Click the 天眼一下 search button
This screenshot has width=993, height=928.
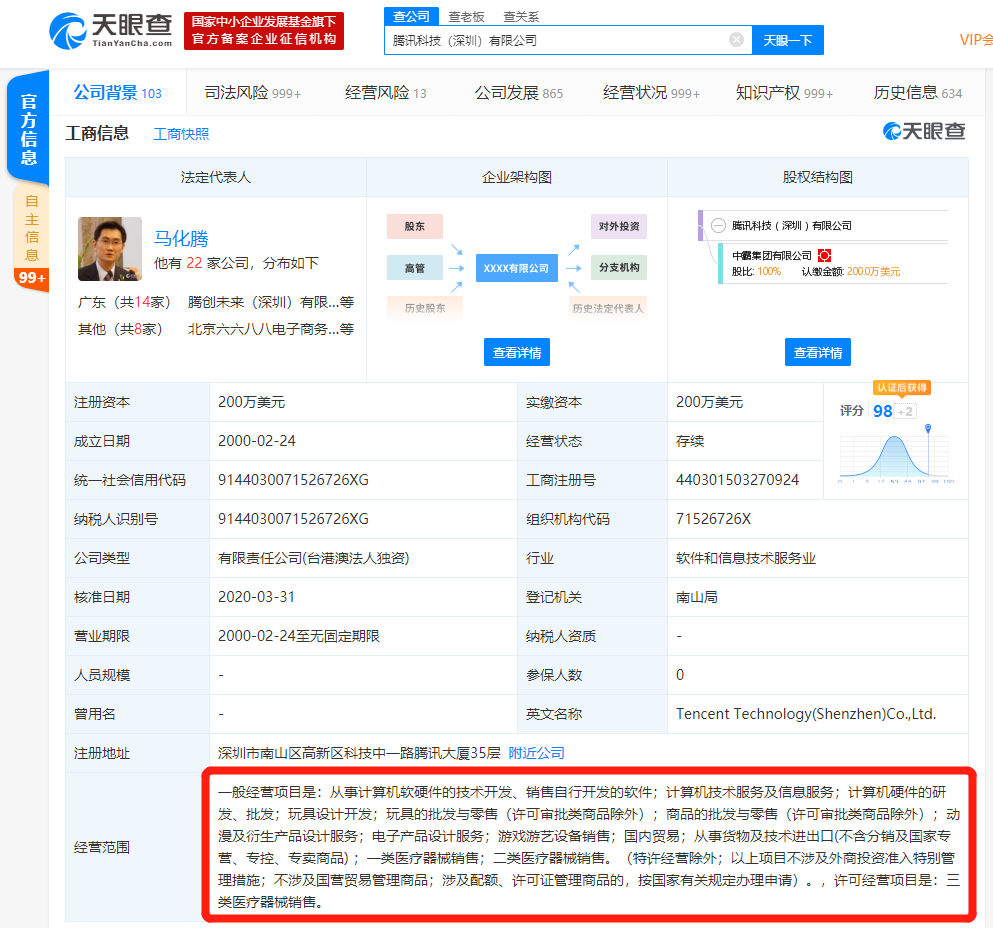[787, 40]
